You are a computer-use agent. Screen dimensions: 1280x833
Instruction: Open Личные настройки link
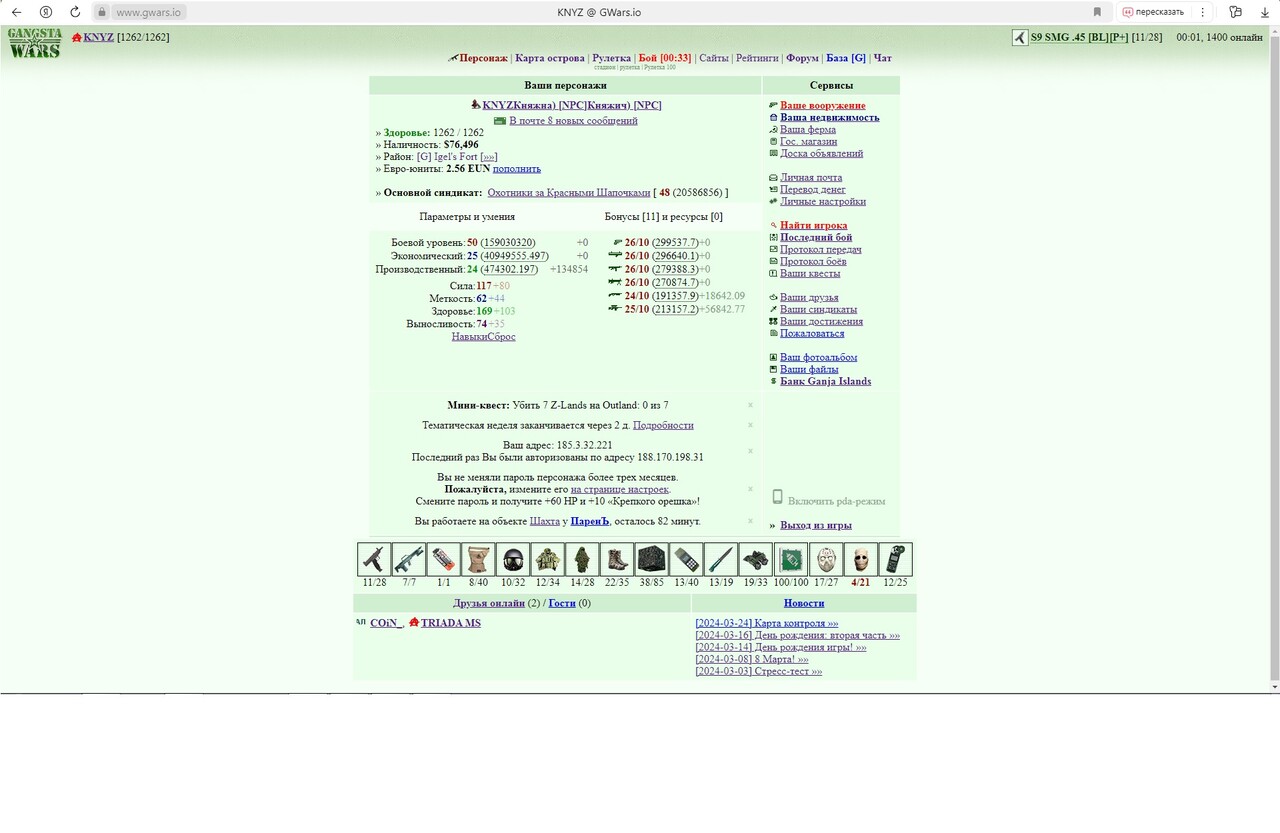(823, 201)
